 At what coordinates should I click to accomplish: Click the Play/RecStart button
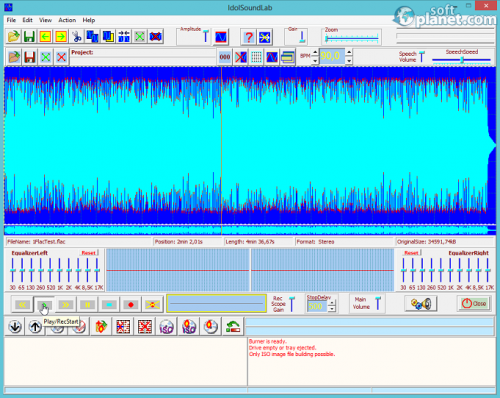44,304
